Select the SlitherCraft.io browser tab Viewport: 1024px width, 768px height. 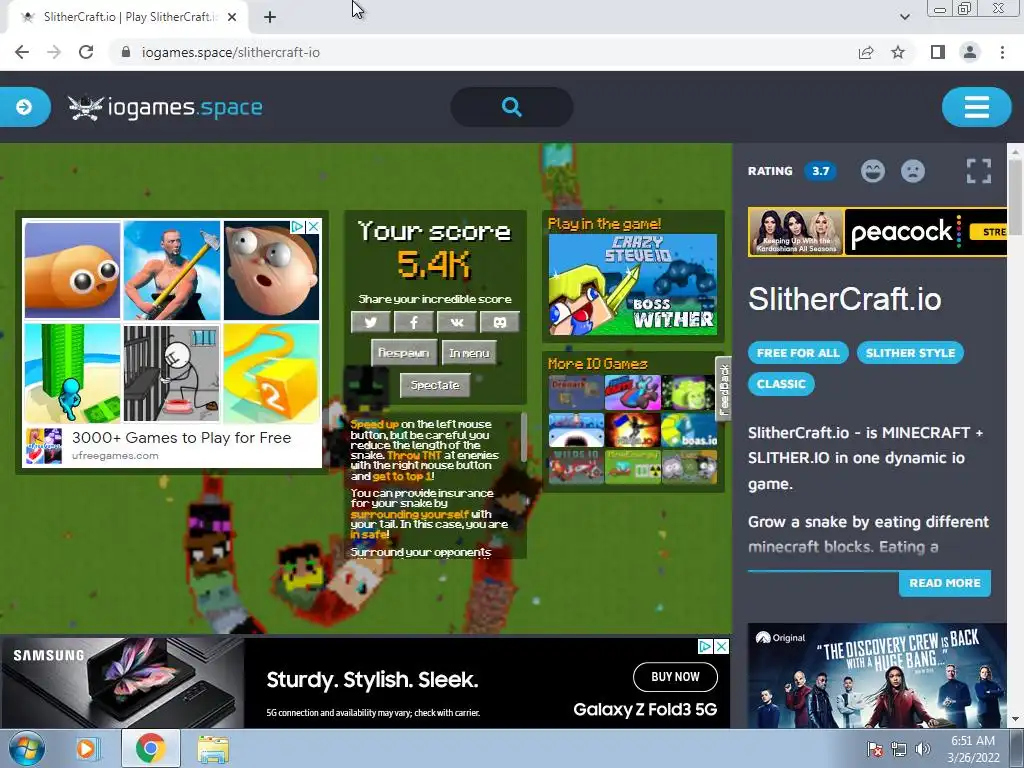[x=128, y=18]
